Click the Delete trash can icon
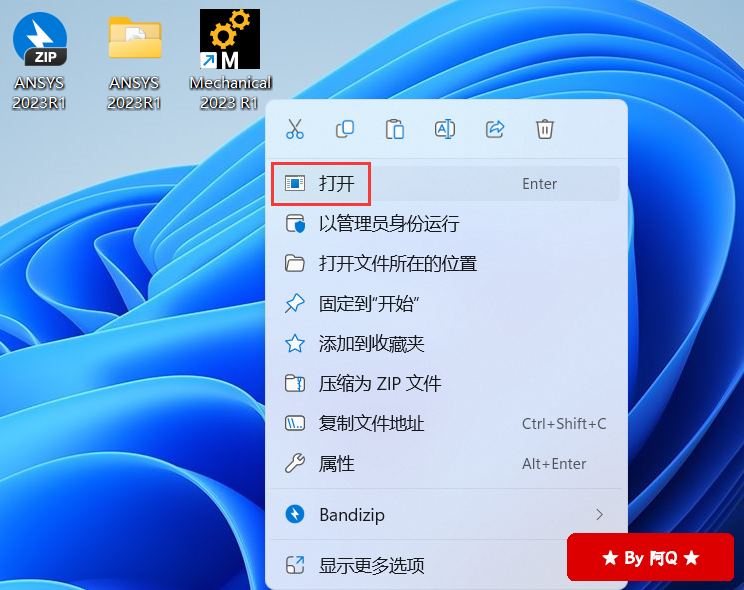 click(545, 129)
